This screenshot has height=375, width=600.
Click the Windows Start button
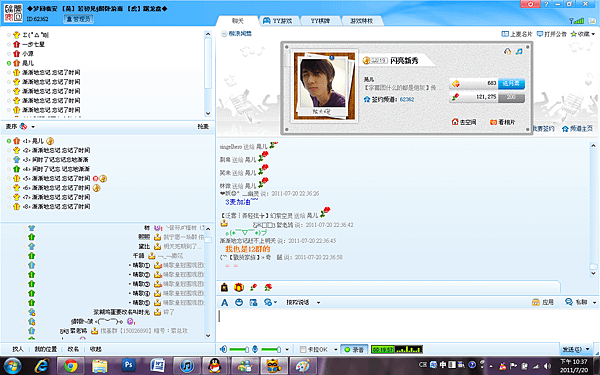point(13,366)
